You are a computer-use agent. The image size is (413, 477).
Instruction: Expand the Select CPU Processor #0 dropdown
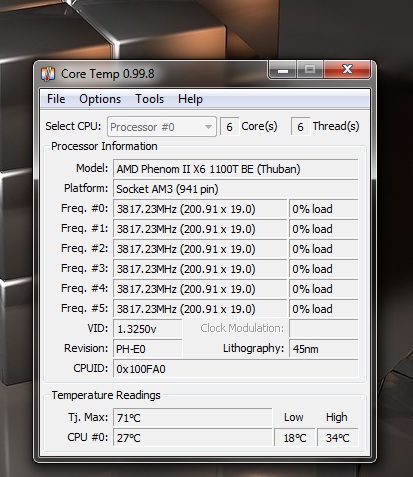point(162,127)
